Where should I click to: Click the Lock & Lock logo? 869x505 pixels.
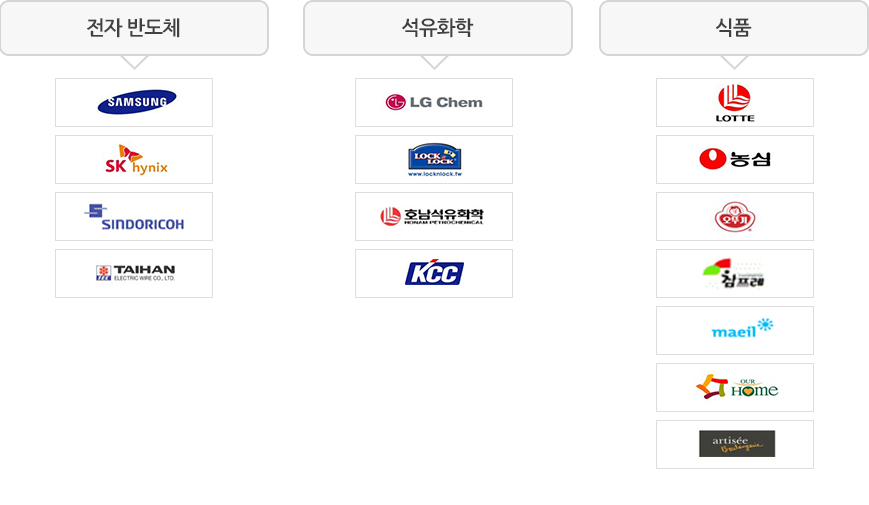(434, 159)
